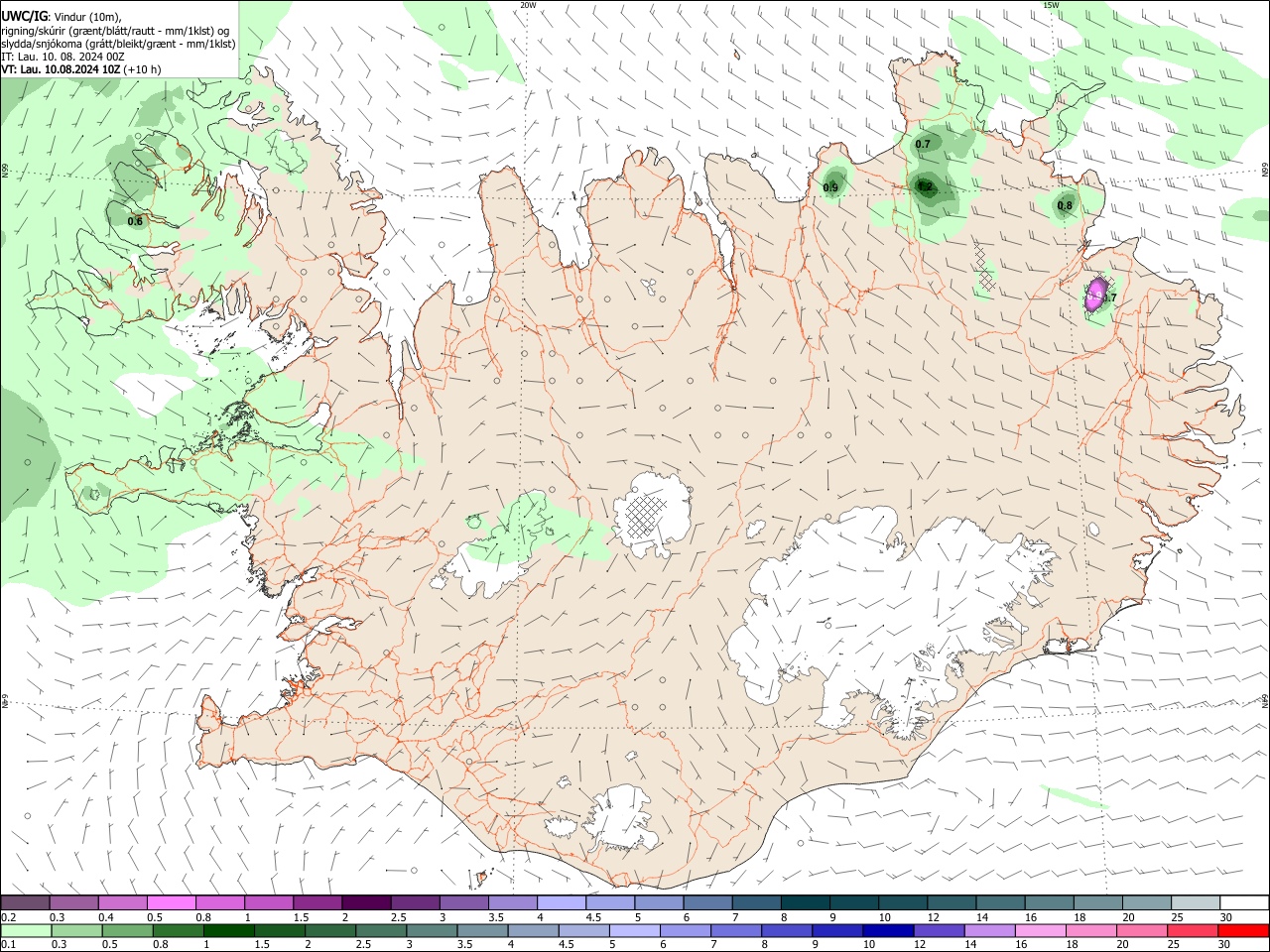
Task: Click the '0.2' label in the top legend row
Action: click(x=8, y=917)
